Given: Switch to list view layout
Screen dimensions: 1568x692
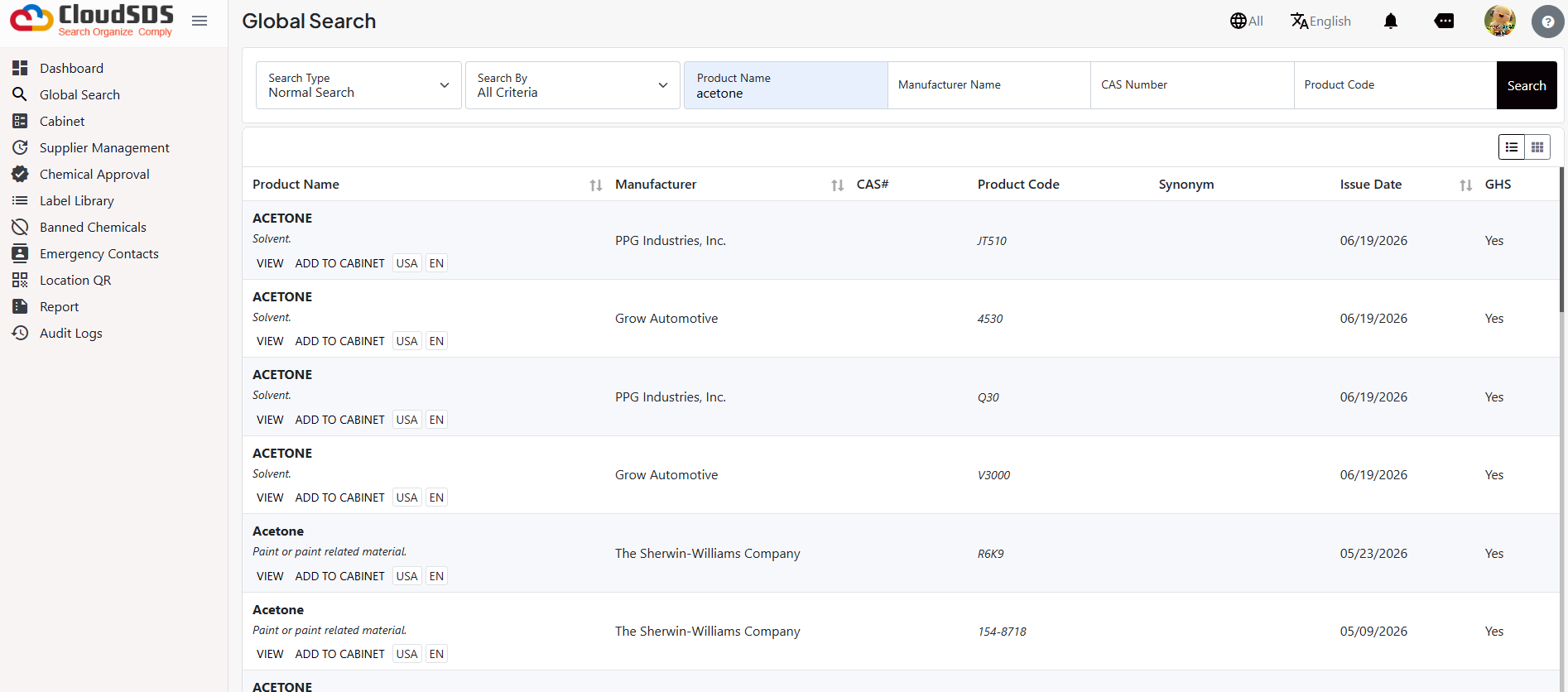Looking at the screenshot, I should [x=1512, y=147].
